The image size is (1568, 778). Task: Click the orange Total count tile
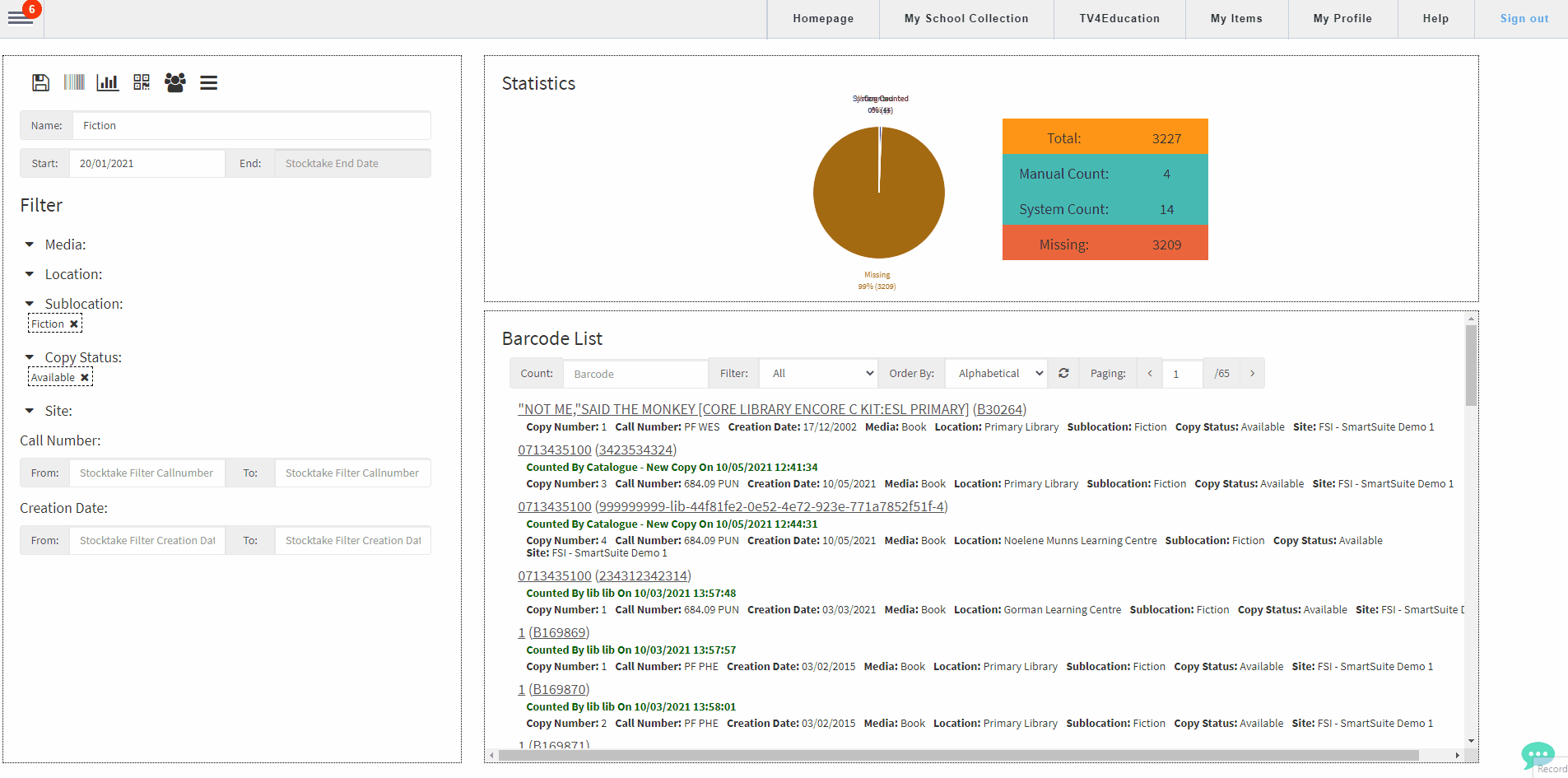pos(1105,137)
